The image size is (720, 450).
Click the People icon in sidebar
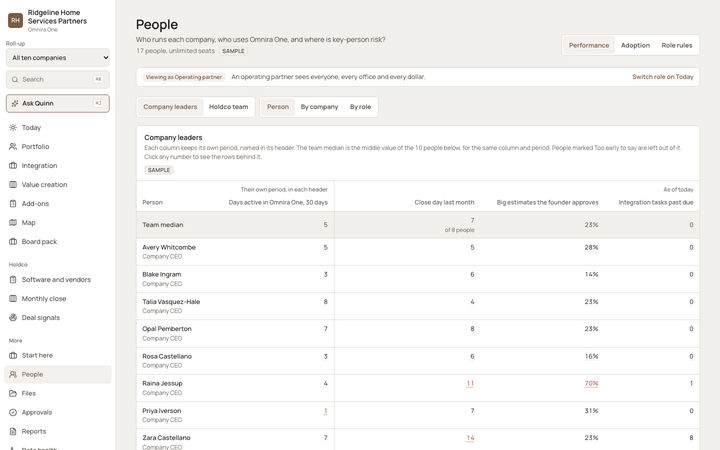[13, 374]
